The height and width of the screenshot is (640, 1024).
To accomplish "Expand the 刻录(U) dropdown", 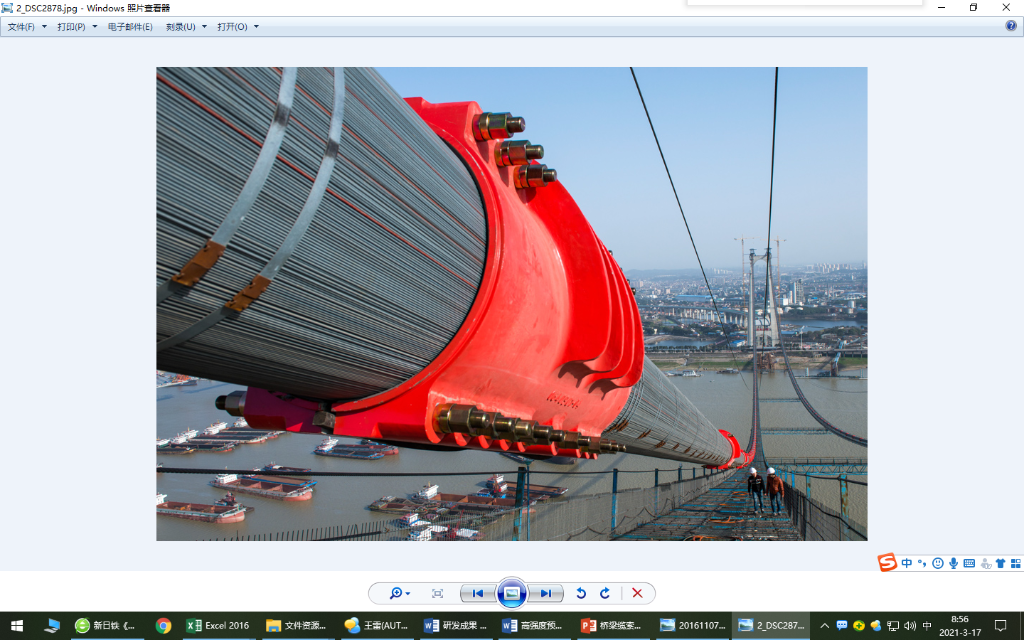I will pyautogui.click(x=186, y=27).
